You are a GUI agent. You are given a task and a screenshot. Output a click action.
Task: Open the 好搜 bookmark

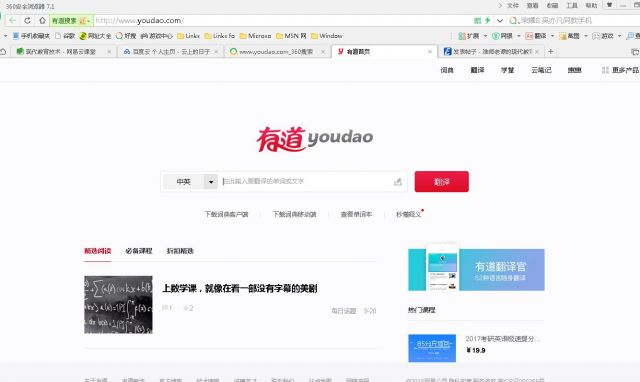point(126,36)
